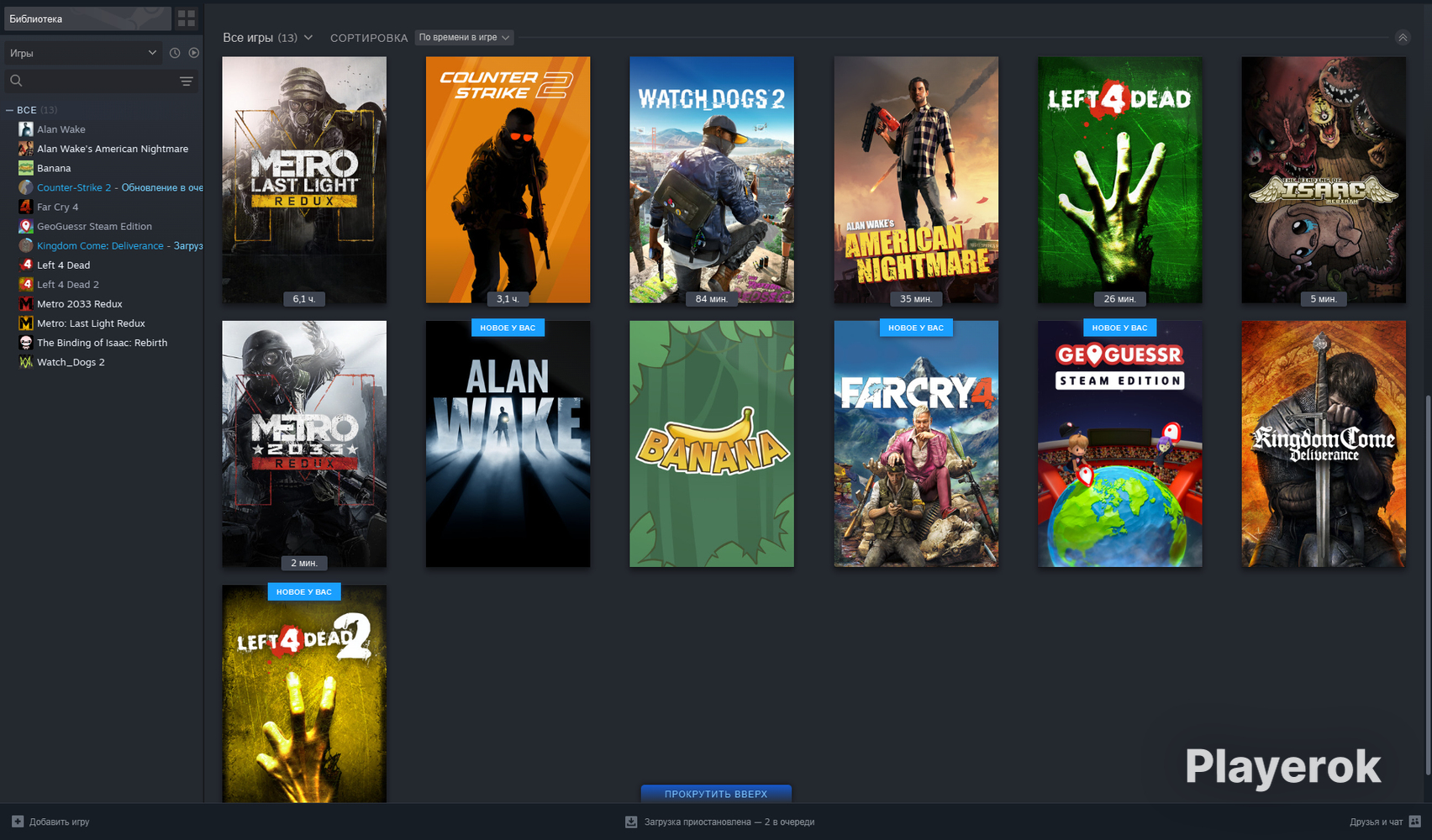Click the Far Cry 4 sidebar icon
Screen dimensions: 1432x840
pos(26,207)
